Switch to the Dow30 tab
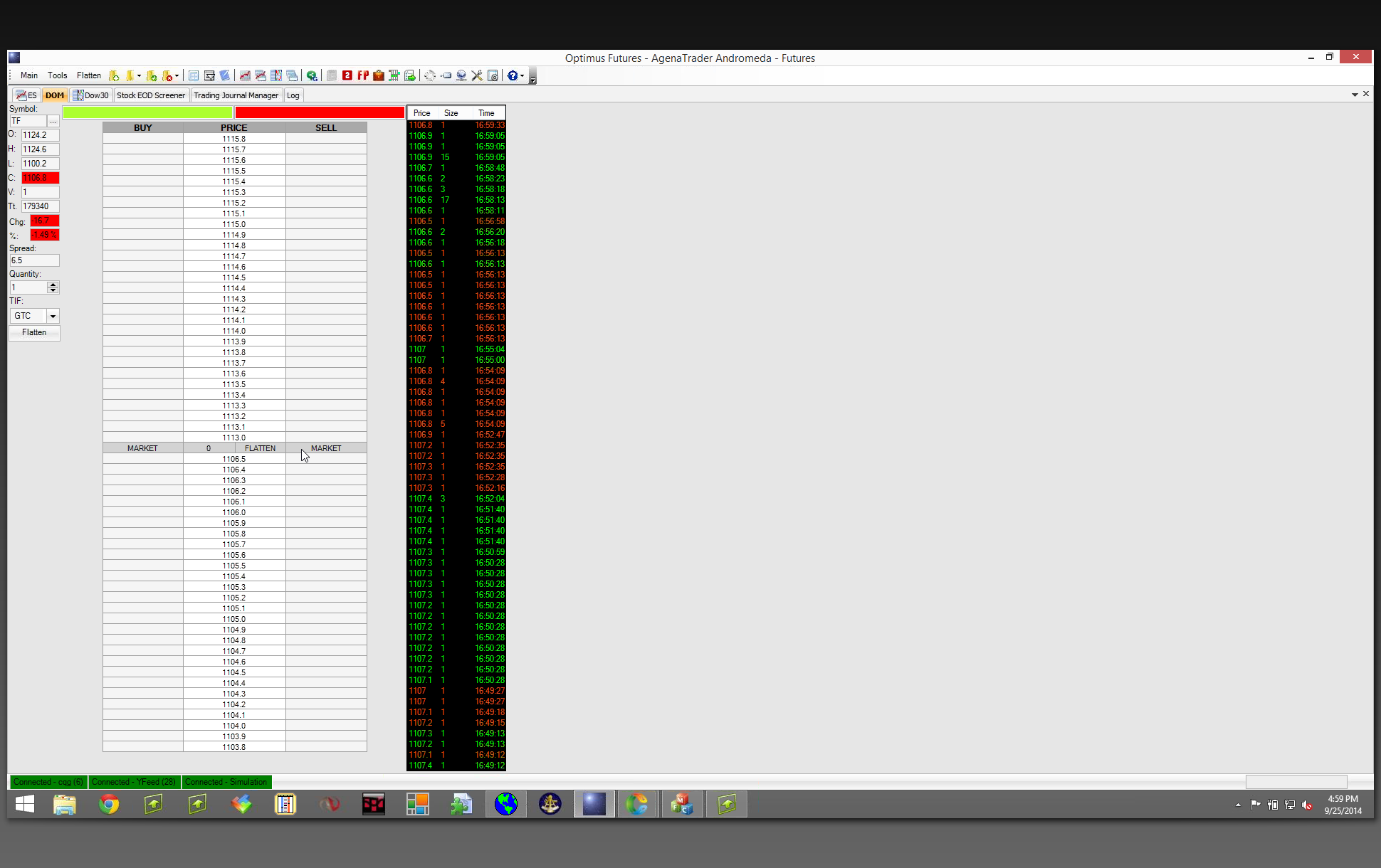1381x868 pixels. coord(91,95)
